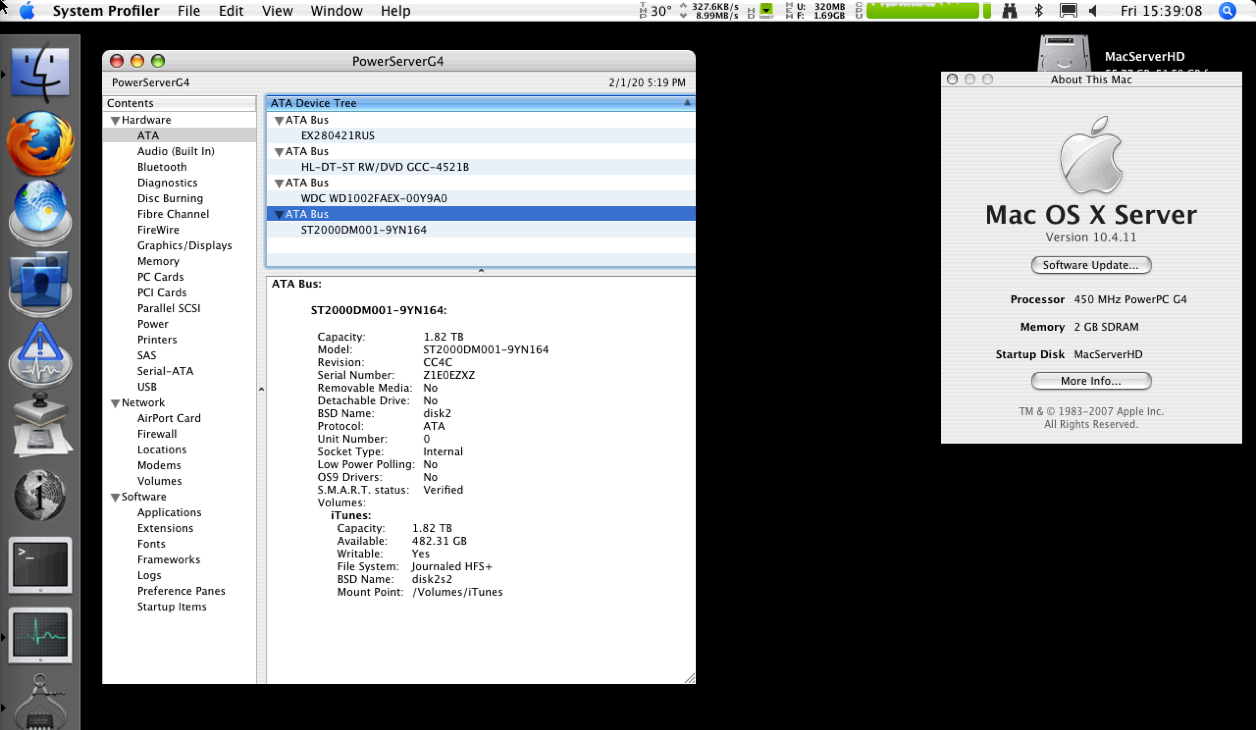Select Audio (Built In) in Contents
This screenshot has width=1256, height=730.
(176, 151)
